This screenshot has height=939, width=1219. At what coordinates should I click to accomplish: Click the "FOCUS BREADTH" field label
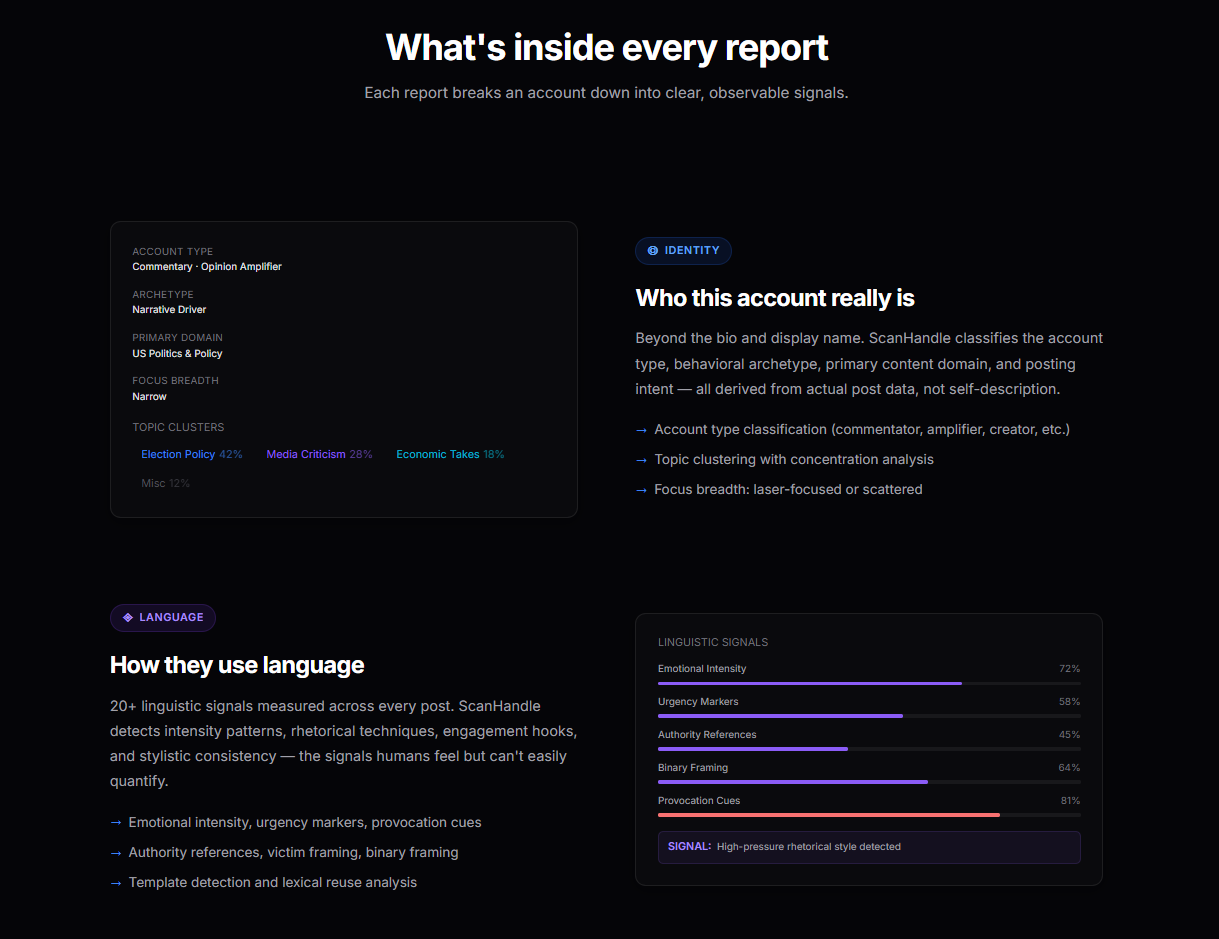tap(175, 381)
